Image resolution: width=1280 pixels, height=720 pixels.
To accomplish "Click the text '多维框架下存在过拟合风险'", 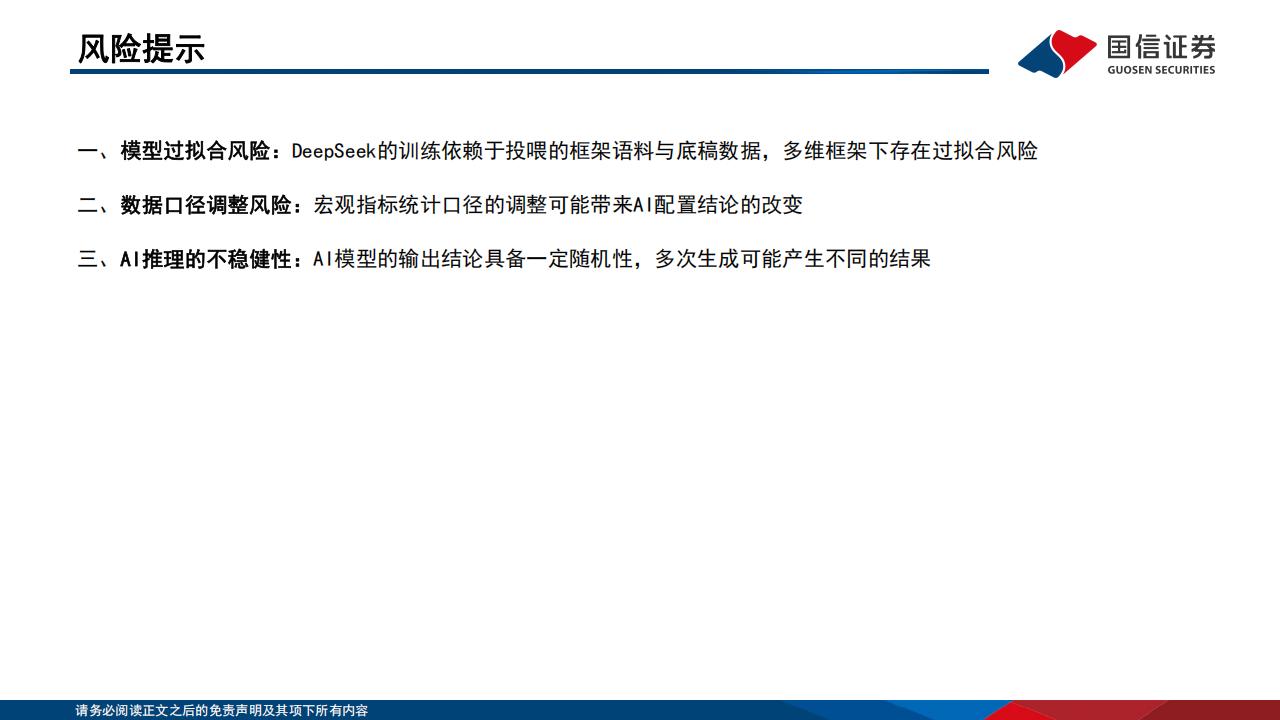I will pos(910,151).
